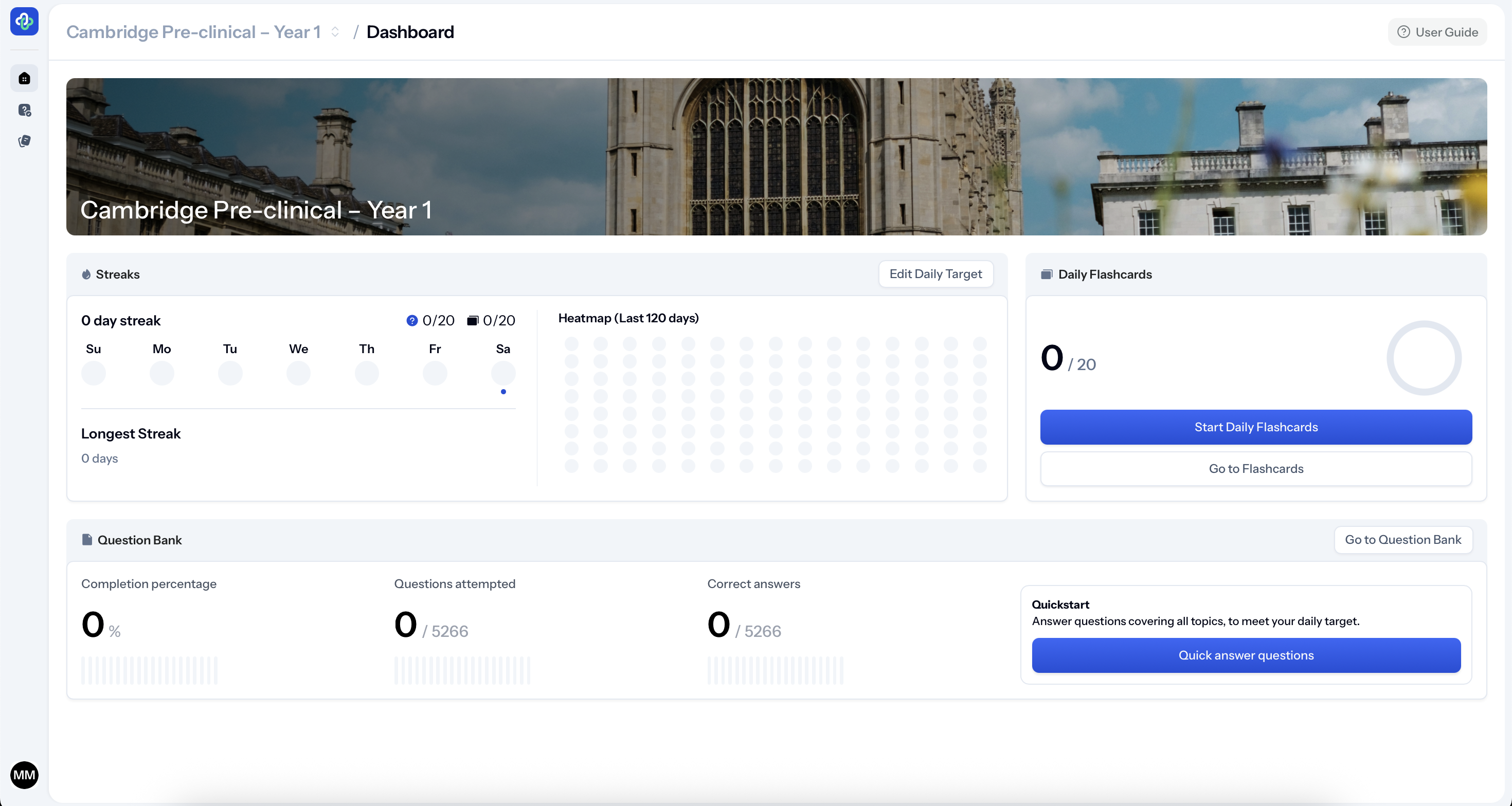Click the MM user avatar
Screen dimensions: 1512x806
24,775
